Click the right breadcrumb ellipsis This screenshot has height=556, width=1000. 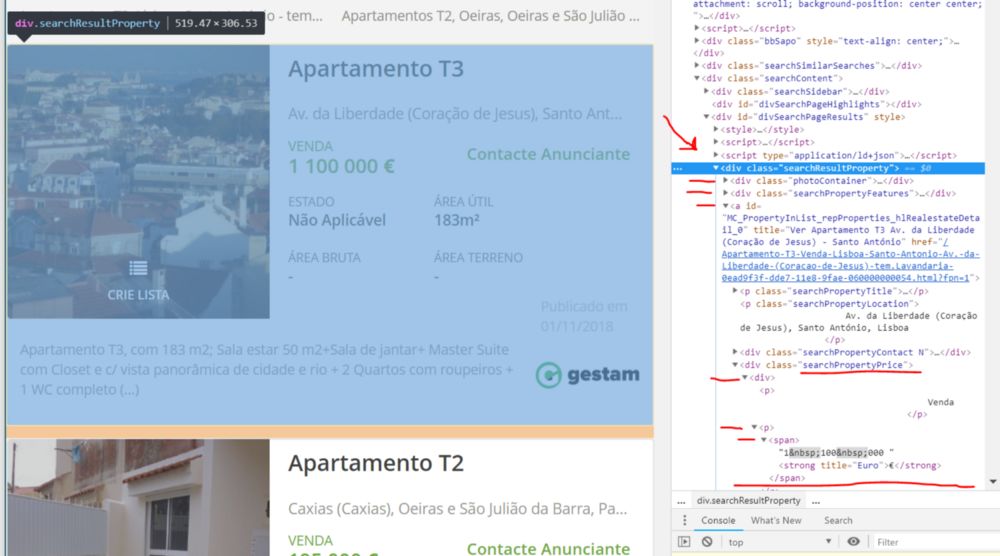(x=816, y=501)
